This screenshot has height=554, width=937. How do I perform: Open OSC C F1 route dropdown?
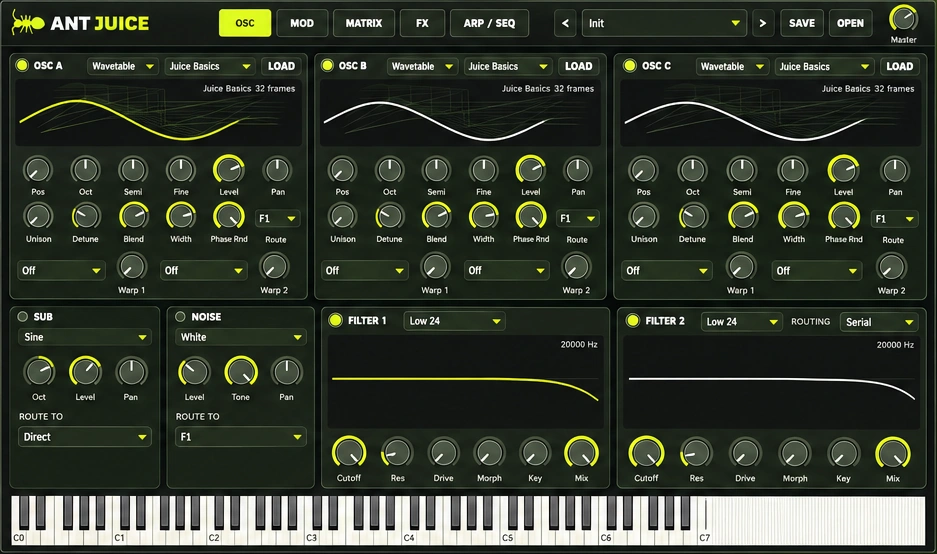click(x=894, y=219)
